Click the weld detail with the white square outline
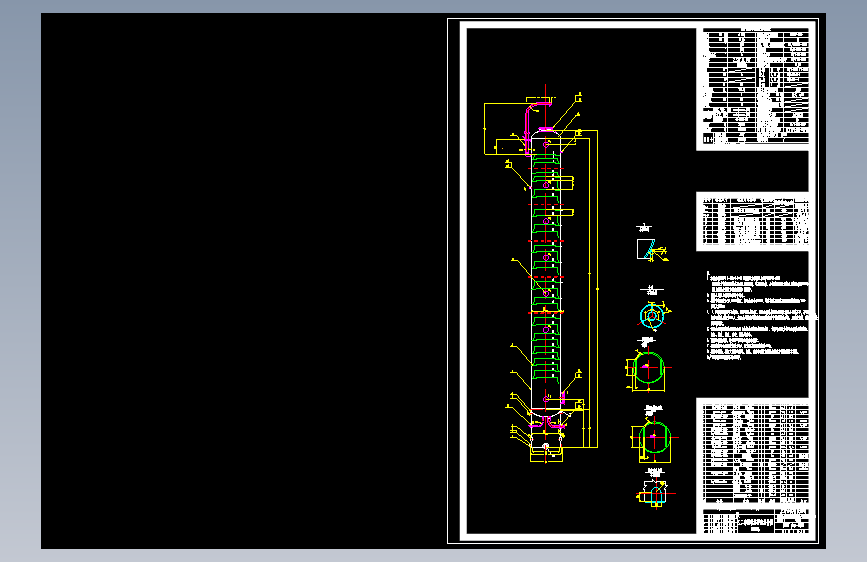Viewport: 867px width, 562px height. (x=651, y=249)
